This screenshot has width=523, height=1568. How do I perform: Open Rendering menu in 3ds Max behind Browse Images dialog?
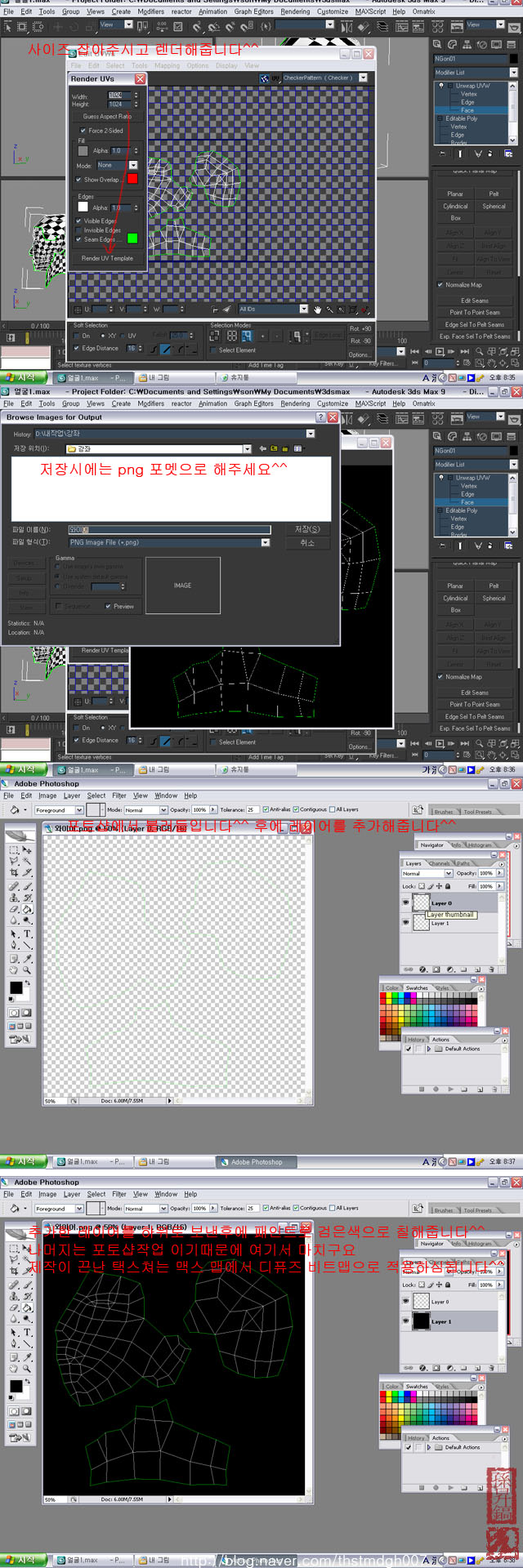pyautogui.click(x=295, y=403)
